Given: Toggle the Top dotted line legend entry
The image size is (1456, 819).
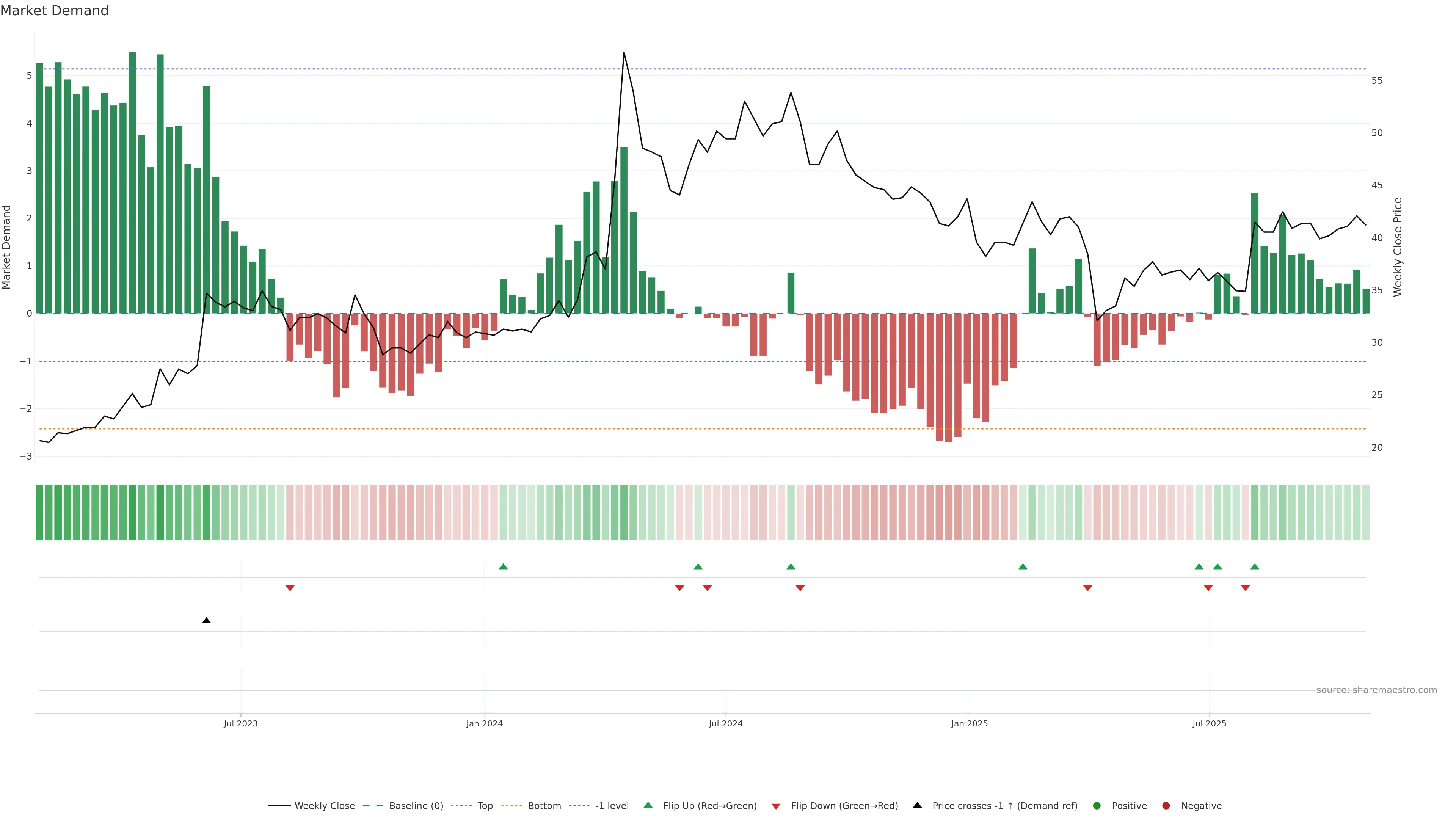Looking at the screenshot, I should click(485, 805).
